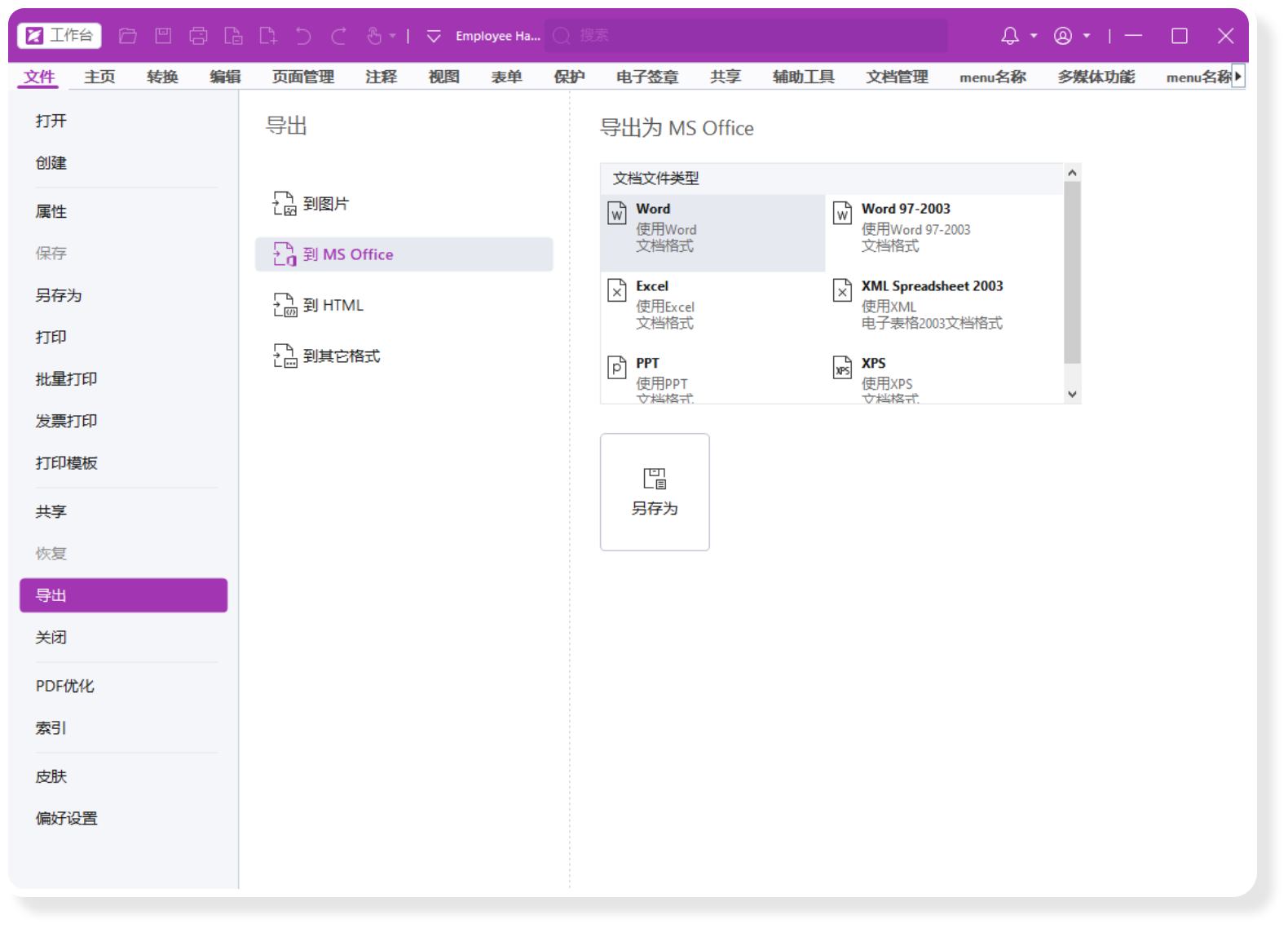Click the Undo arrow icon

click(303, 36)
